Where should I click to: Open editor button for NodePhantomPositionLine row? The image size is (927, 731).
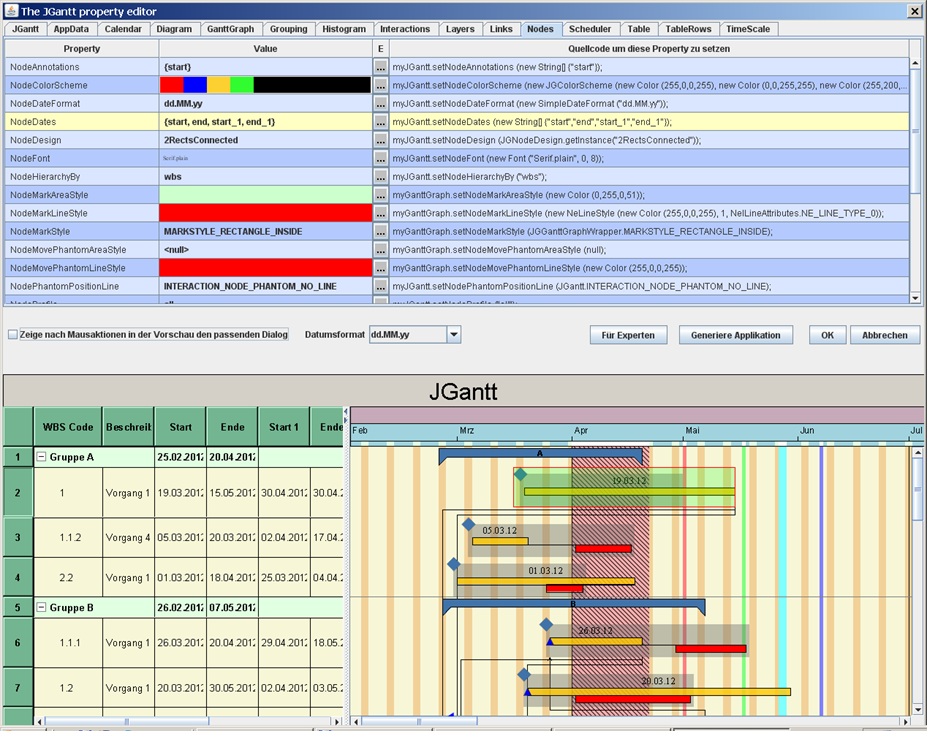(381, 287)
